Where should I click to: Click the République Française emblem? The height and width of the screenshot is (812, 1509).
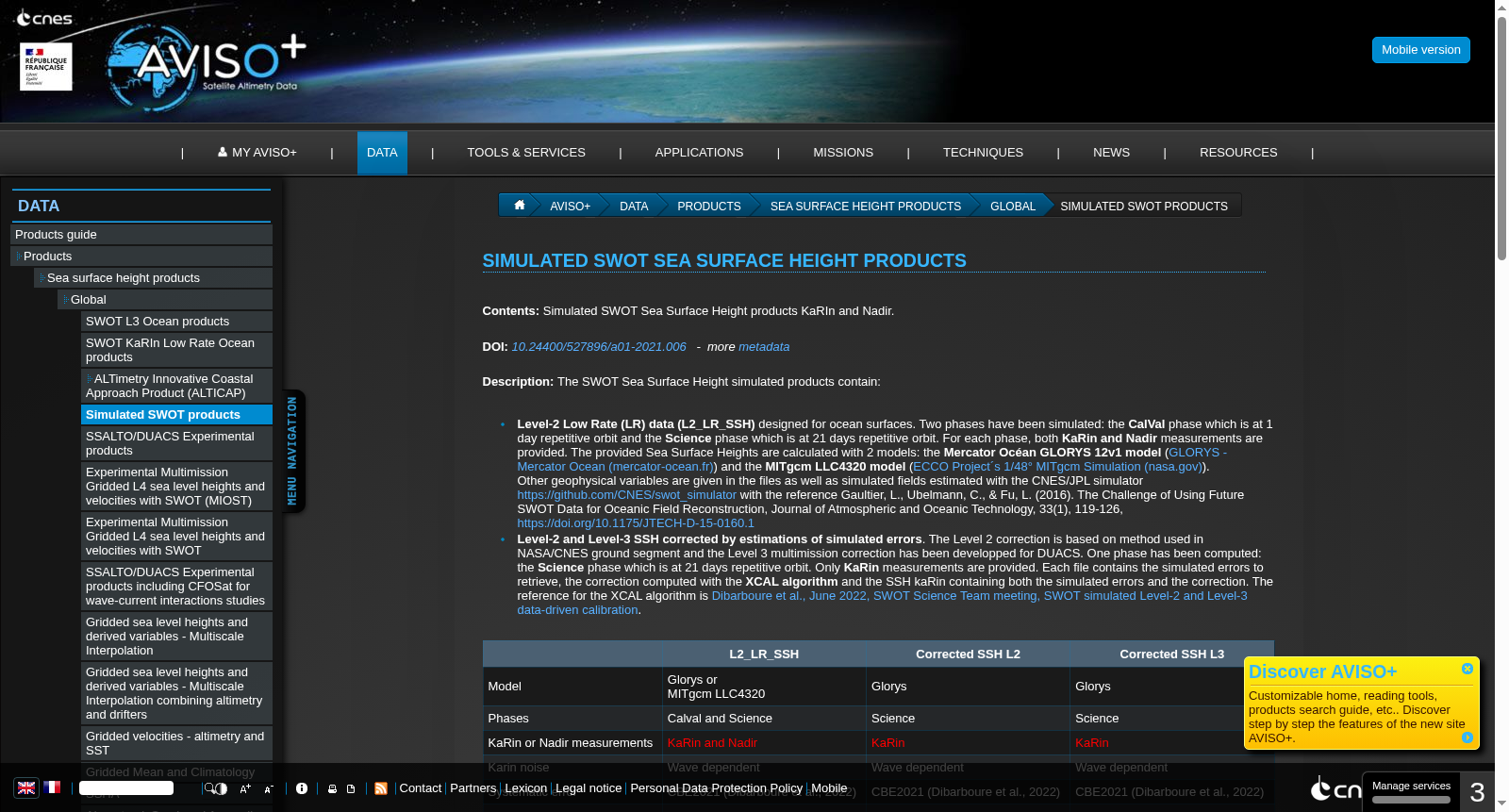pyautogui.click(x=46, y=66)
